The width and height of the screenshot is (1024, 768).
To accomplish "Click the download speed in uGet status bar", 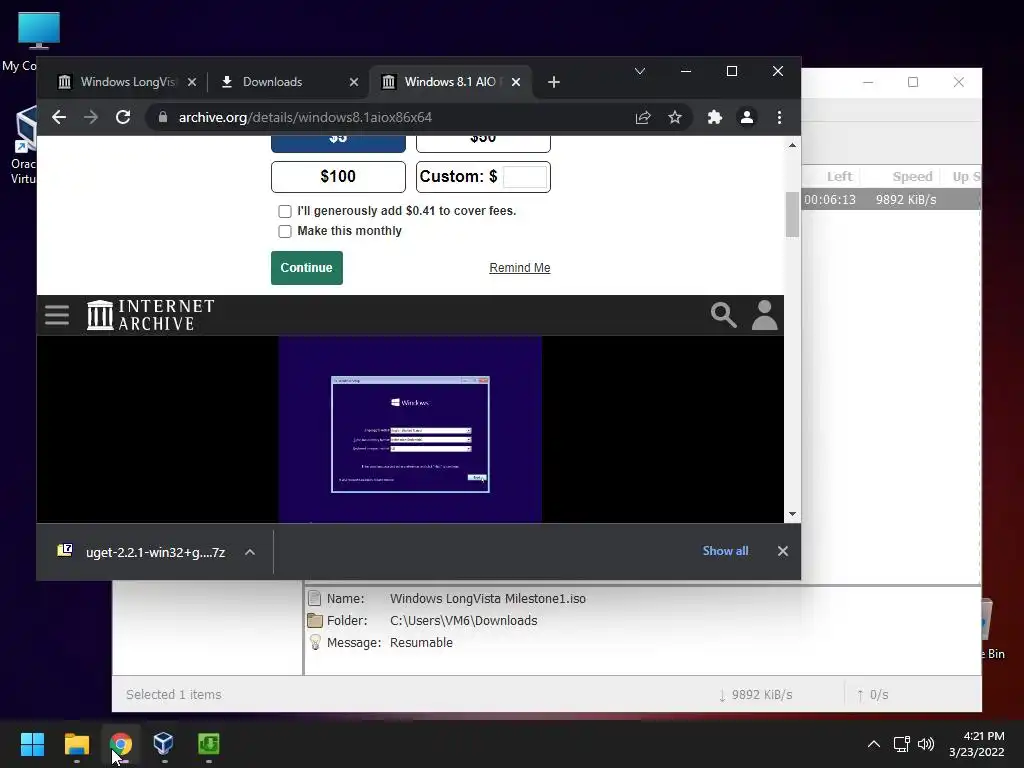I will click(756, 695).
